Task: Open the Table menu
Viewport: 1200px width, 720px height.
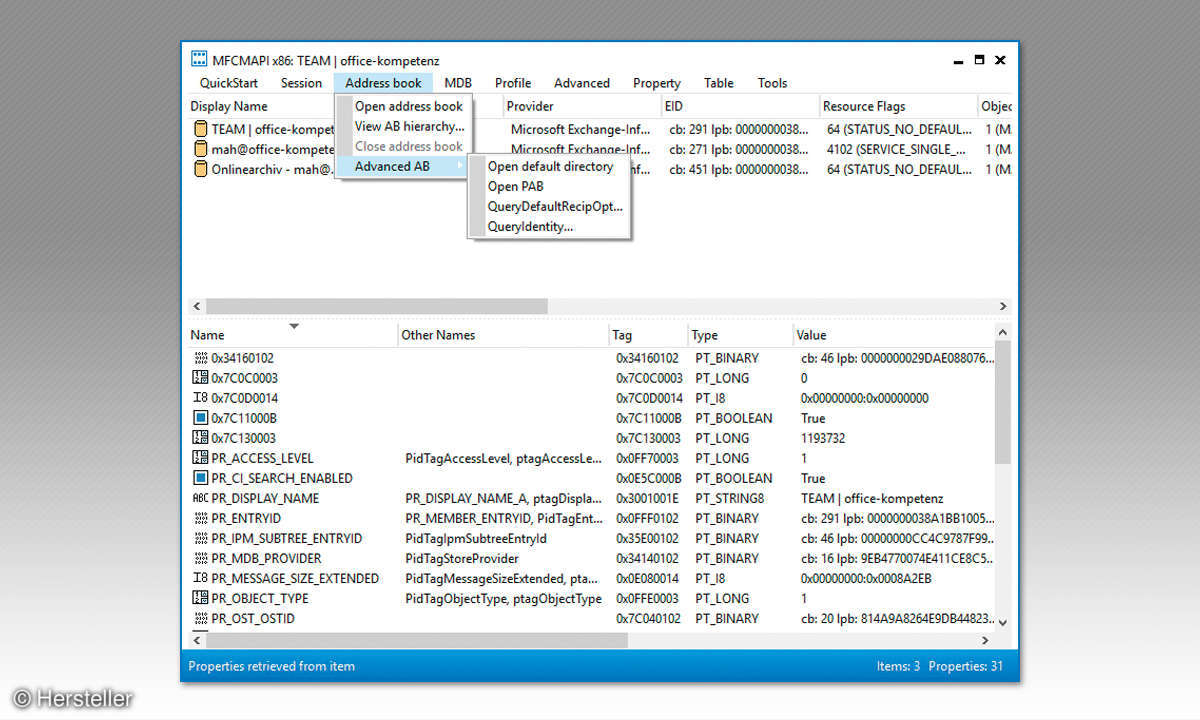Action: 719,83
